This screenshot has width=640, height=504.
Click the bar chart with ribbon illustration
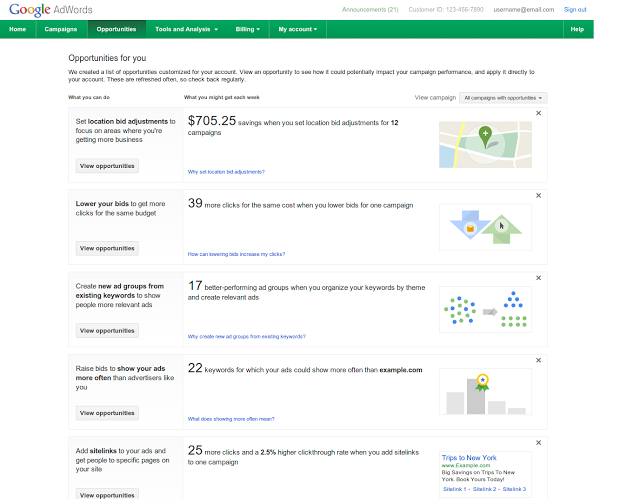[485, 392]
